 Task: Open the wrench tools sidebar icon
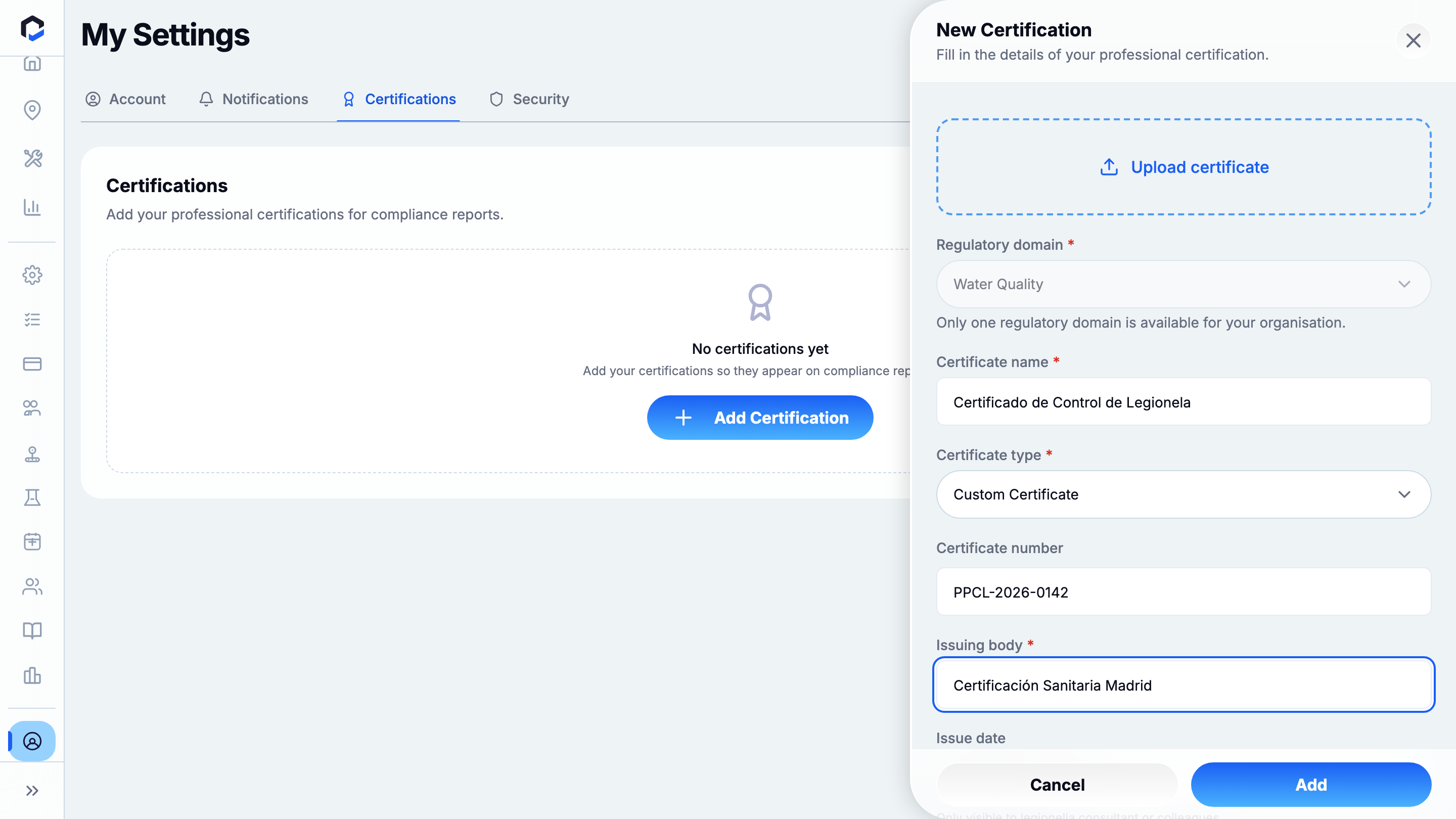pos(32,158)
